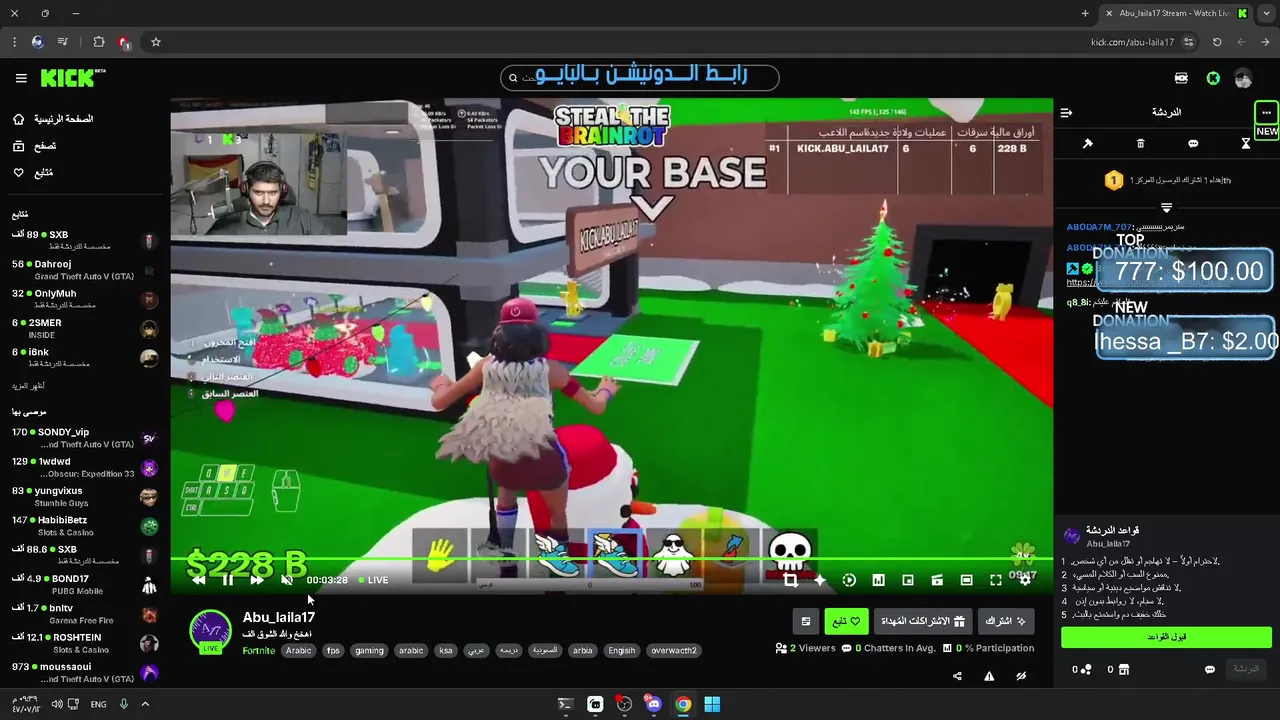Select the fps tag

tap(333, 650)
